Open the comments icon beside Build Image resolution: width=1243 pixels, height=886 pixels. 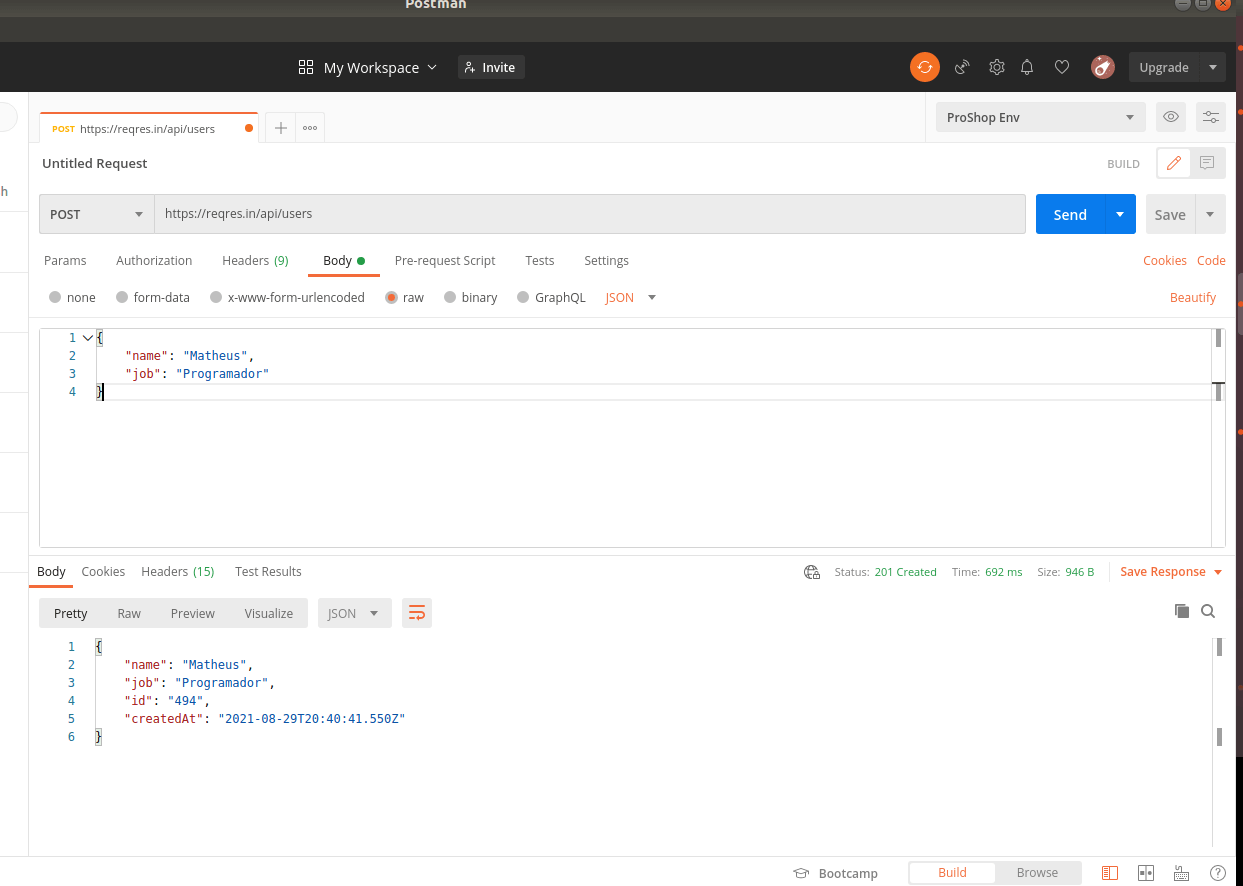coord(1207,163)
